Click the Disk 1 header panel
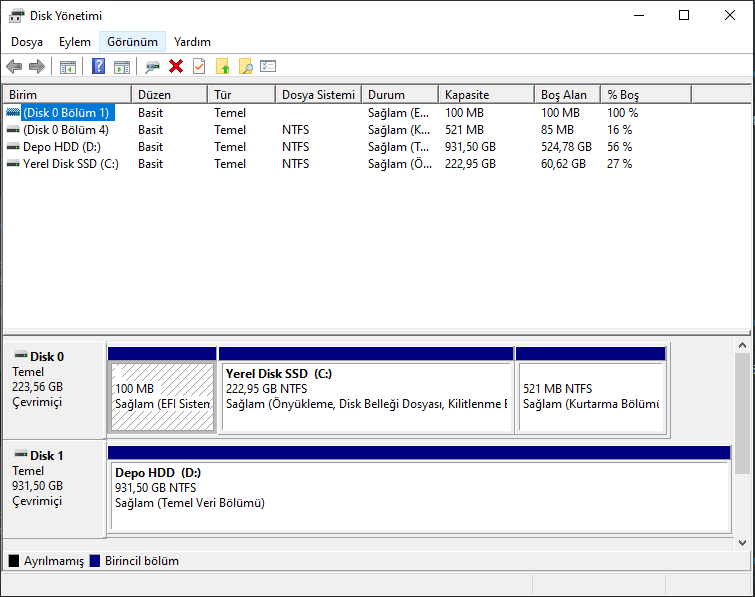The width and height of the screenshot is (755, 597). click(x=54, y=489)
